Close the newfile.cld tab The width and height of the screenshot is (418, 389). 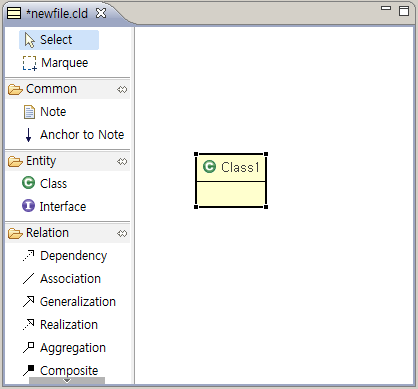(x=101, y=13)
